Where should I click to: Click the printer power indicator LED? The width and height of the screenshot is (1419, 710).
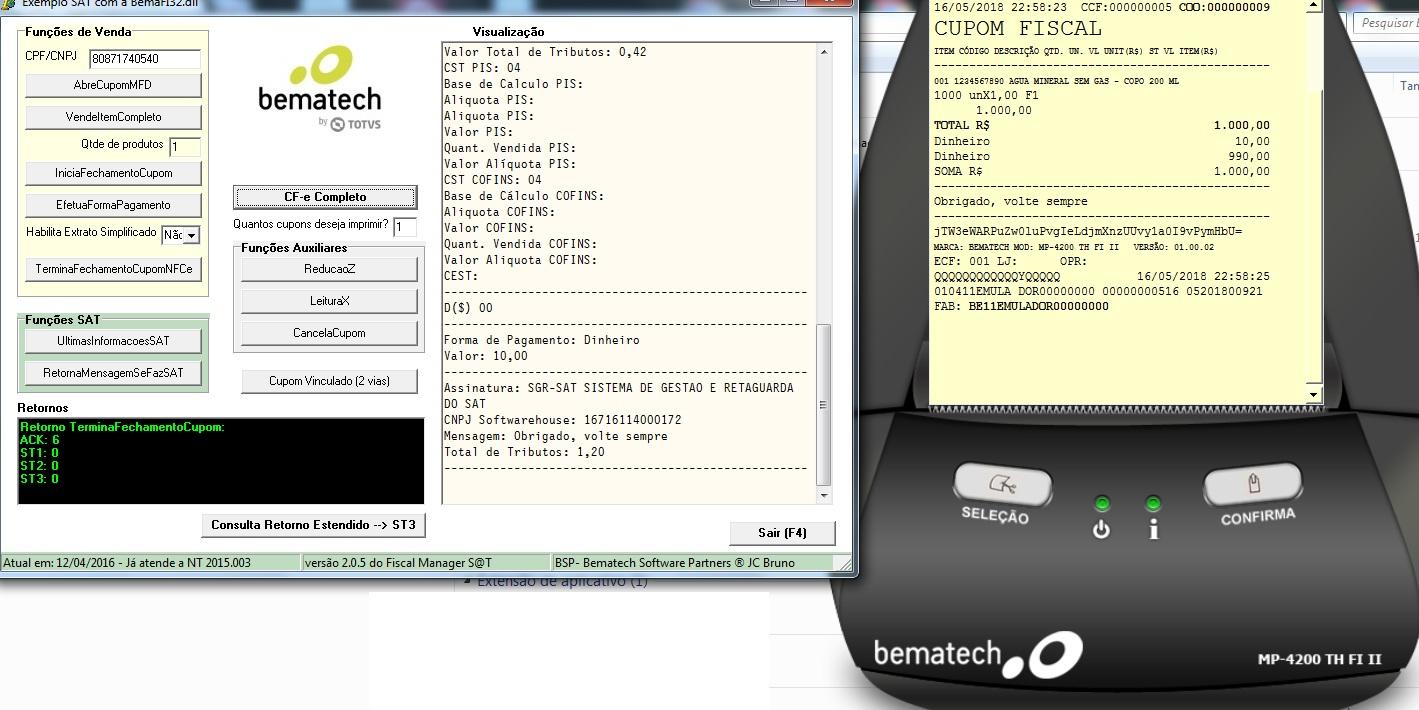(x=1102, y=504)
